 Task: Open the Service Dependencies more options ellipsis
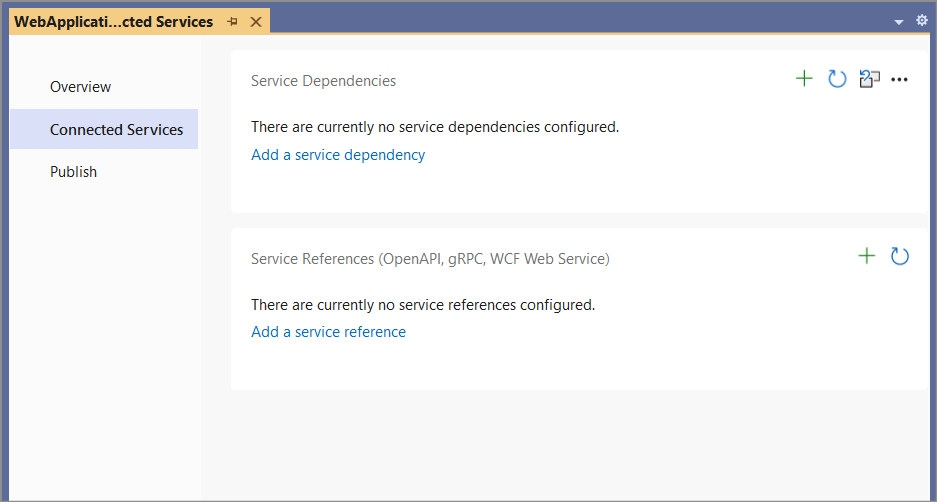pyautogui.click(x=899, y=80)
